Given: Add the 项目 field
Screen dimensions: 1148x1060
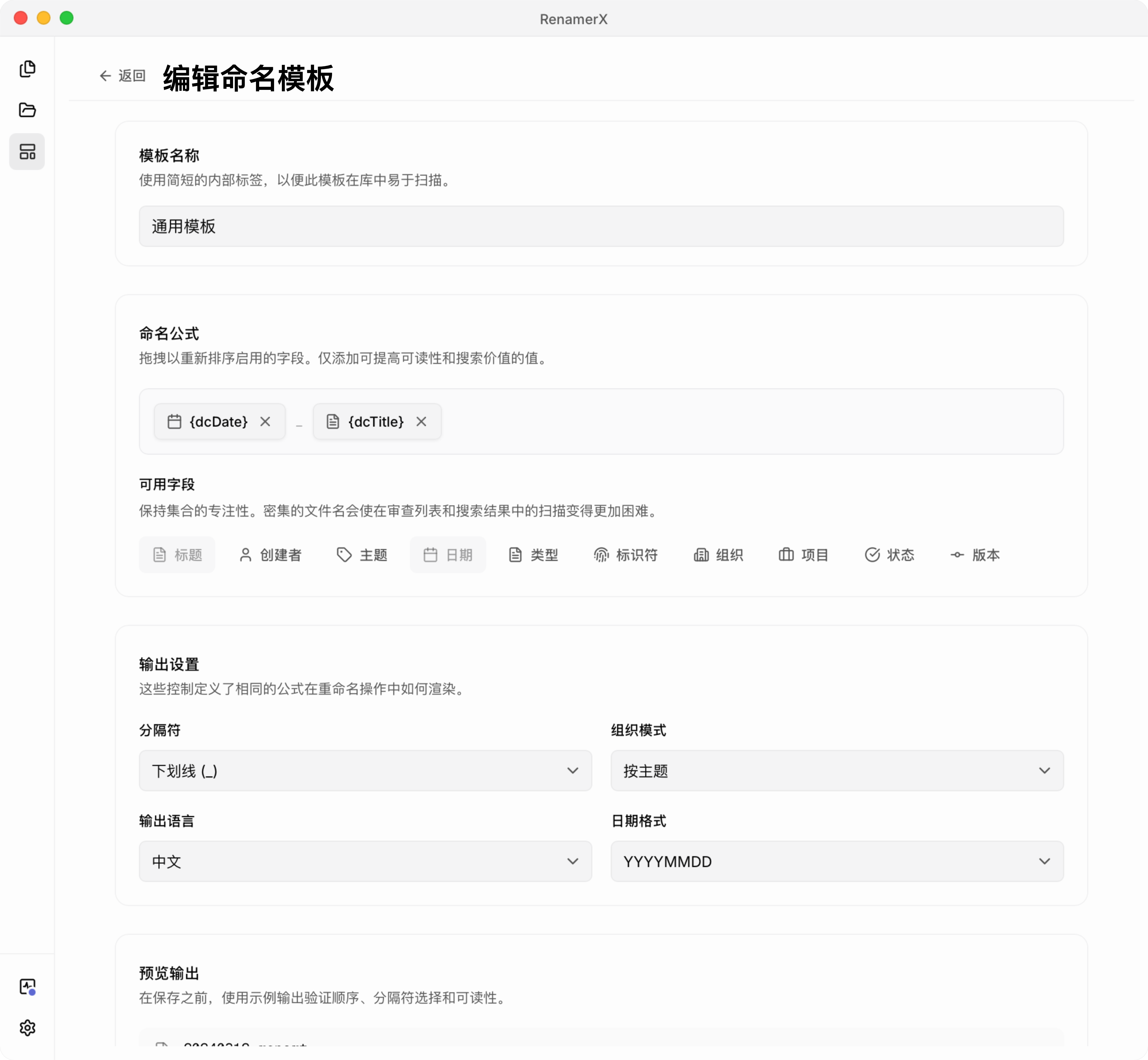Looking at the screenshot, I should [803, 555].
